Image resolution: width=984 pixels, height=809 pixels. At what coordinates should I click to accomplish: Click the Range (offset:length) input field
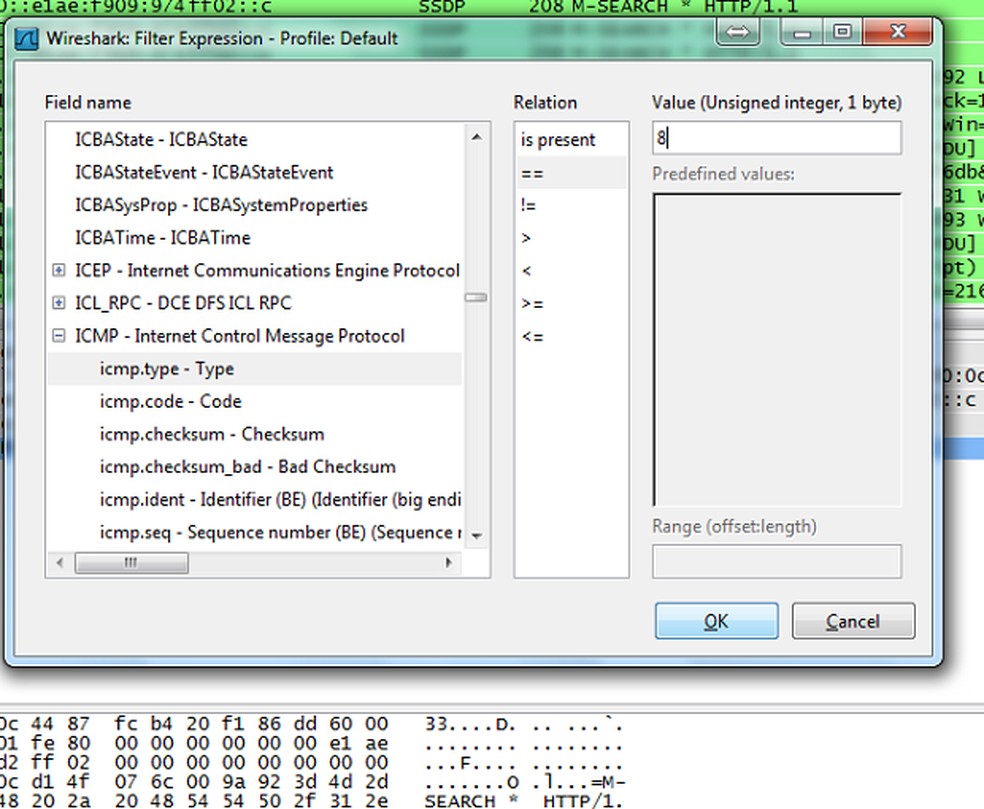coord(777,561)
